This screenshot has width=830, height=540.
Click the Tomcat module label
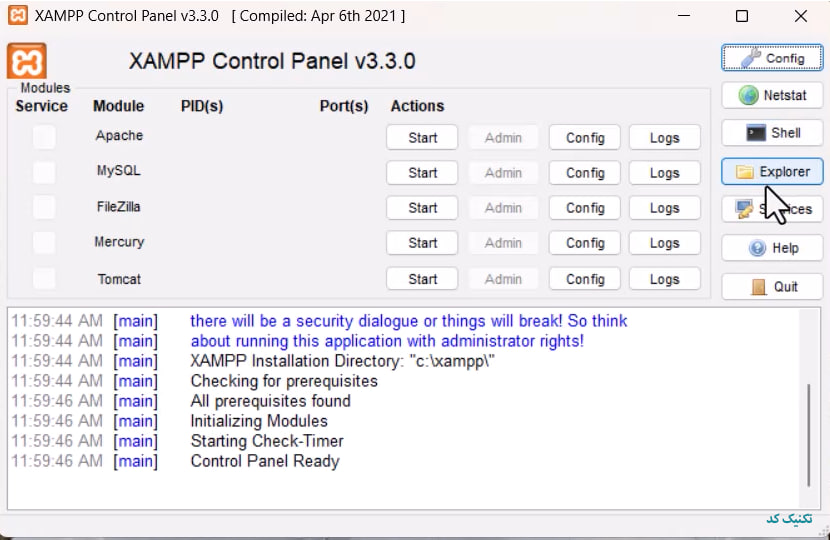pos(119,279)
